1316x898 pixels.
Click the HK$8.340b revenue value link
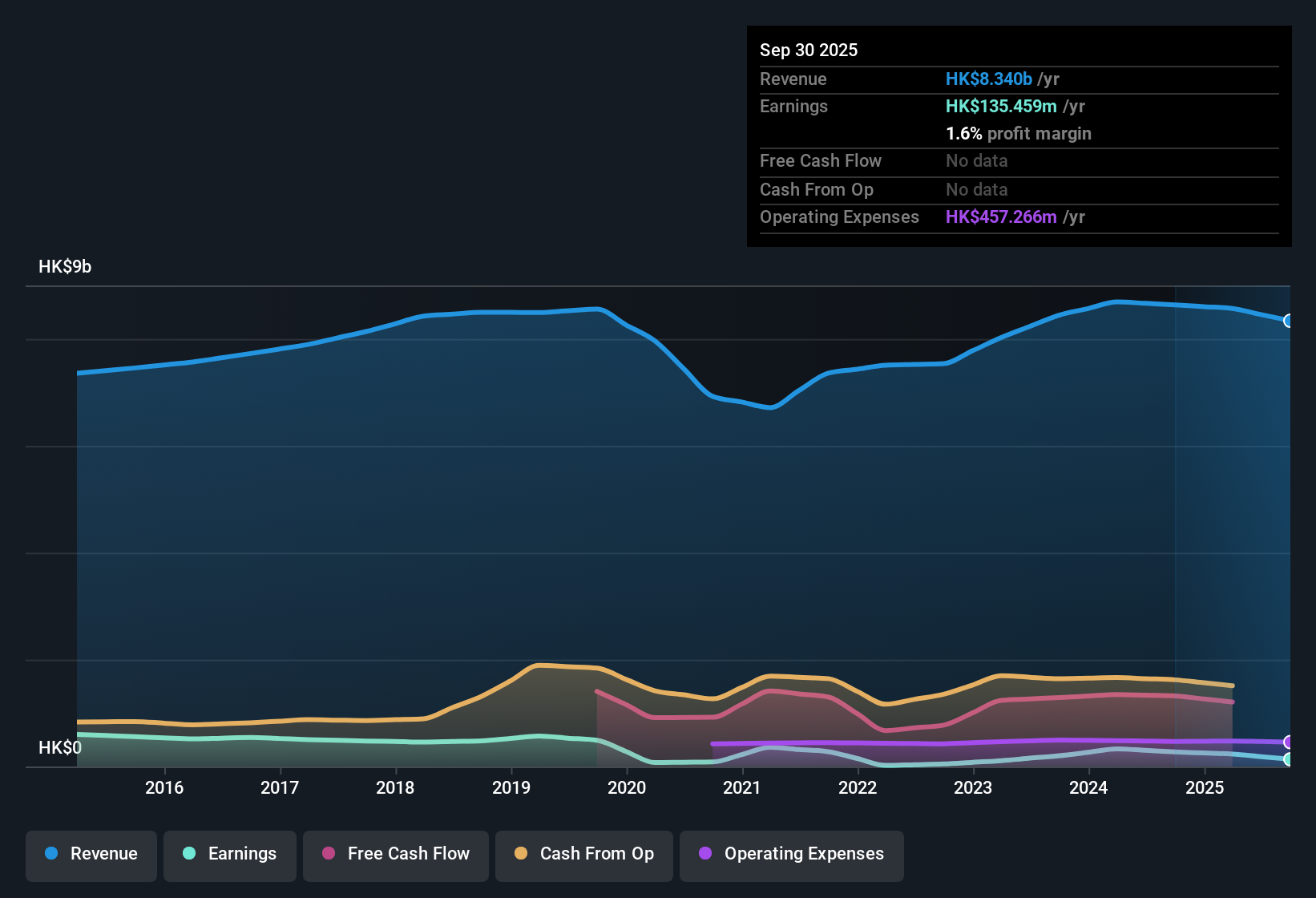tap(989, 79)
